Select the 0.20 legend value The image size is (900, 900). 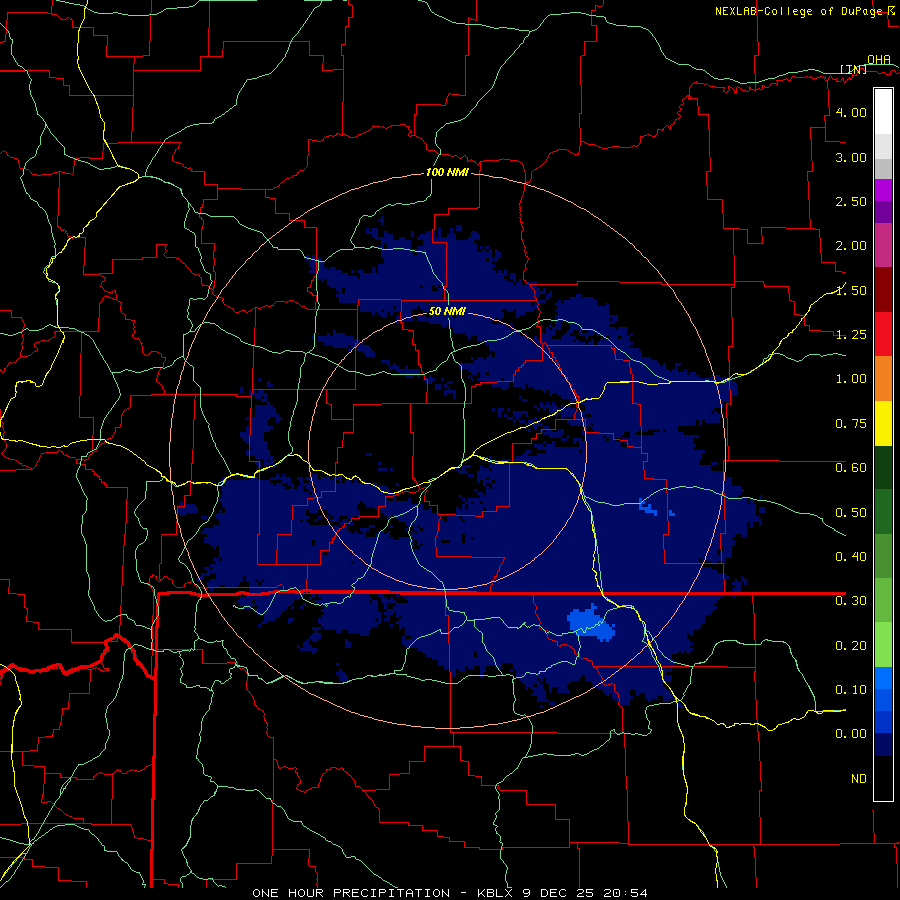coord(851,646)
